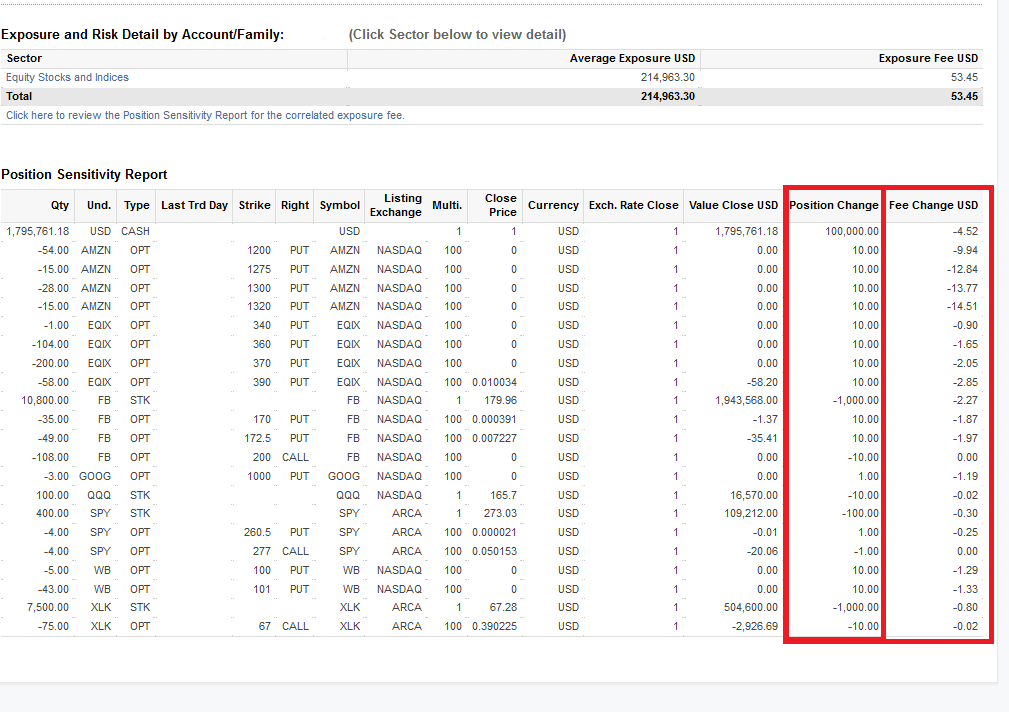Click the fee change value -4.52
The image size is (1009, 712).
pos(965,231)
